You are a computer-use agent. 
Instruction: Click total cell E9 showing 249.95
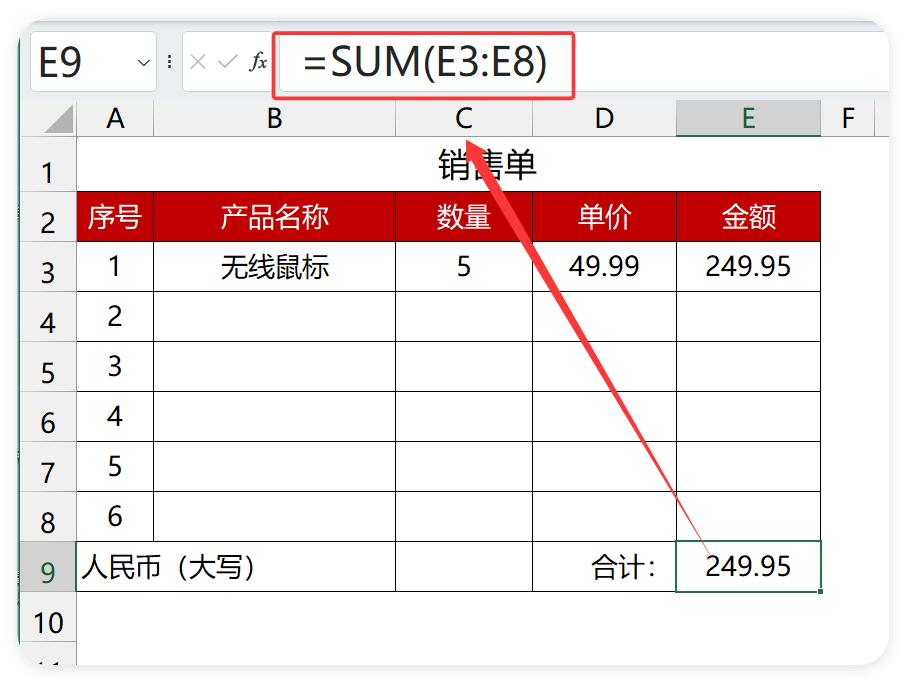click(x=748, y=566)
